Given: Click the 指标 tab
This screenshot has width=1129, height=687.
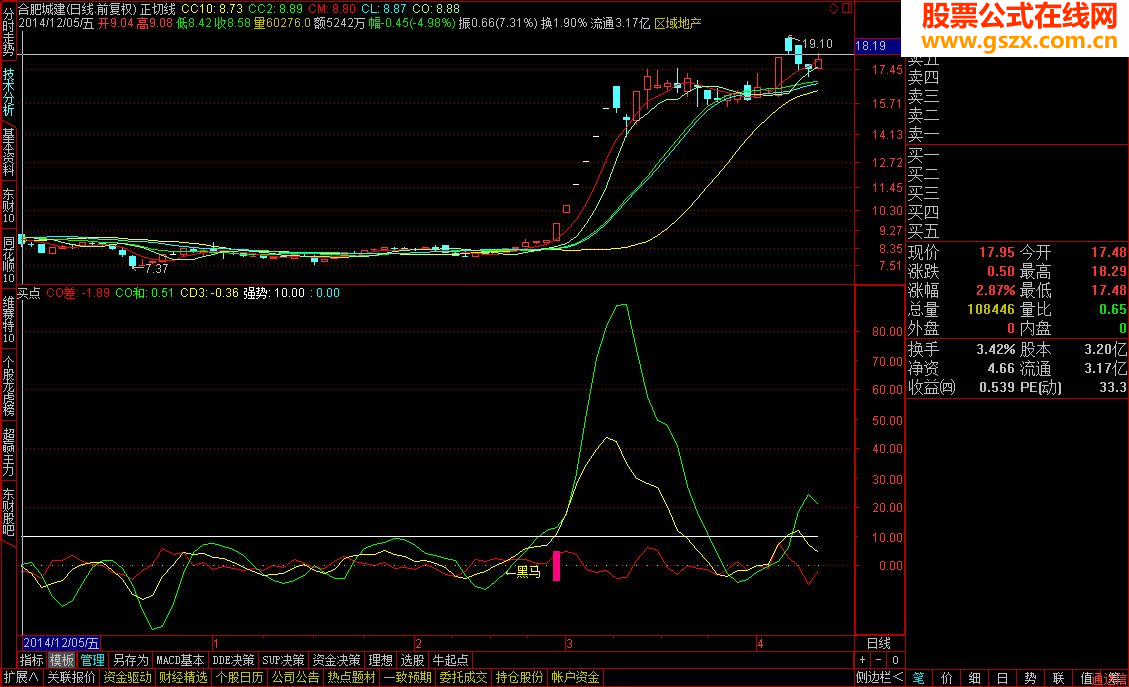Looking at the screenshot, I should 32,660.
